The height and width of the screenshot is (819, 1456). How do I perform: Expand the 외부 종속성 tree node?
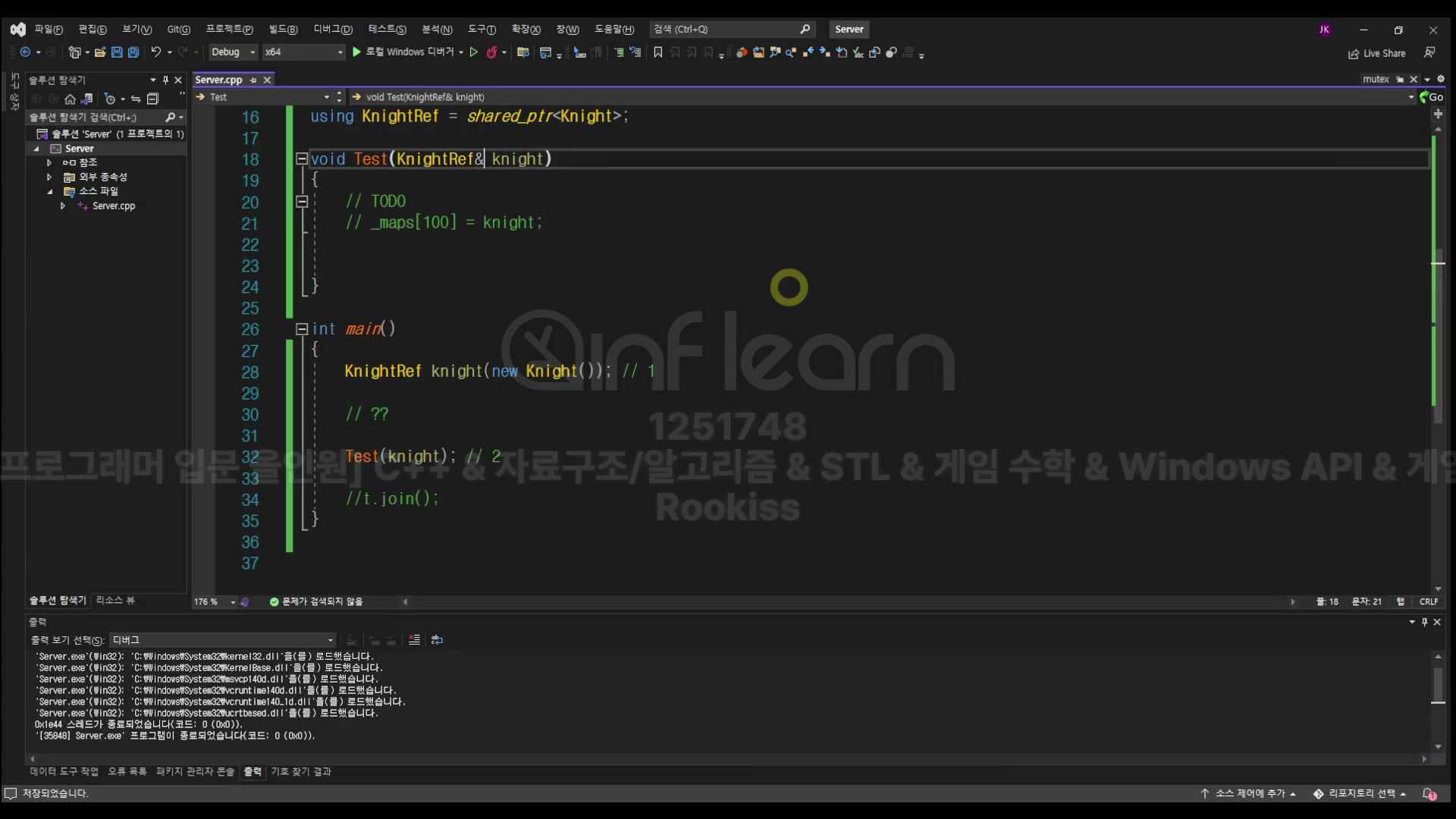tap(49, 177)
